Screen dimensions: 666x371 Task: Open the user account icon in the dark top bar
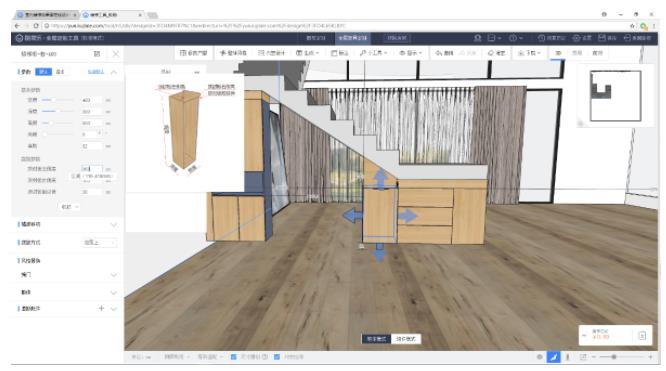(x=477, y=38)
